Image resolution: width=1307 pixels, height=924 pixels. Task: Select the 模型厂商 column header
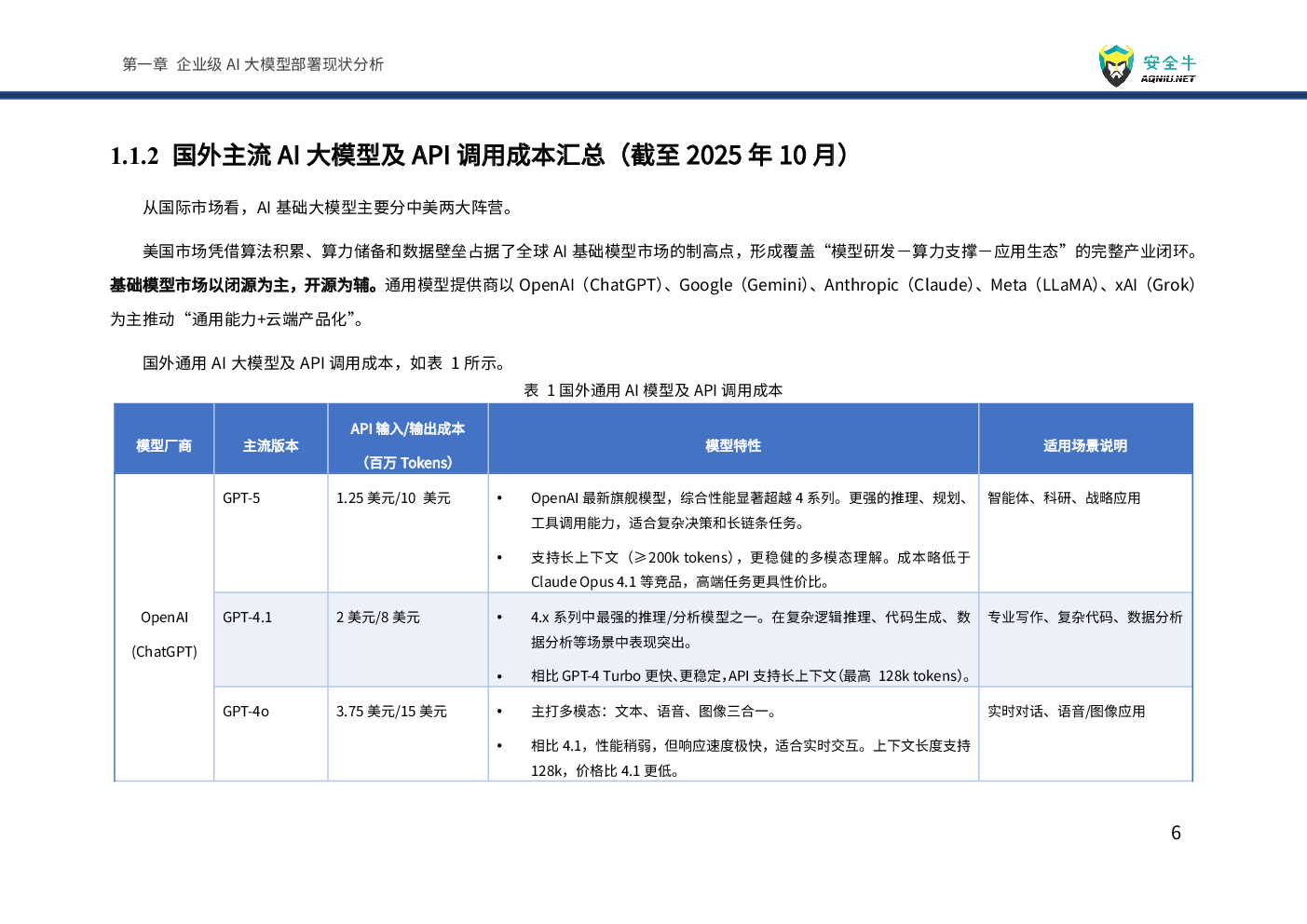pyautogui.click(x=164, y=446)
